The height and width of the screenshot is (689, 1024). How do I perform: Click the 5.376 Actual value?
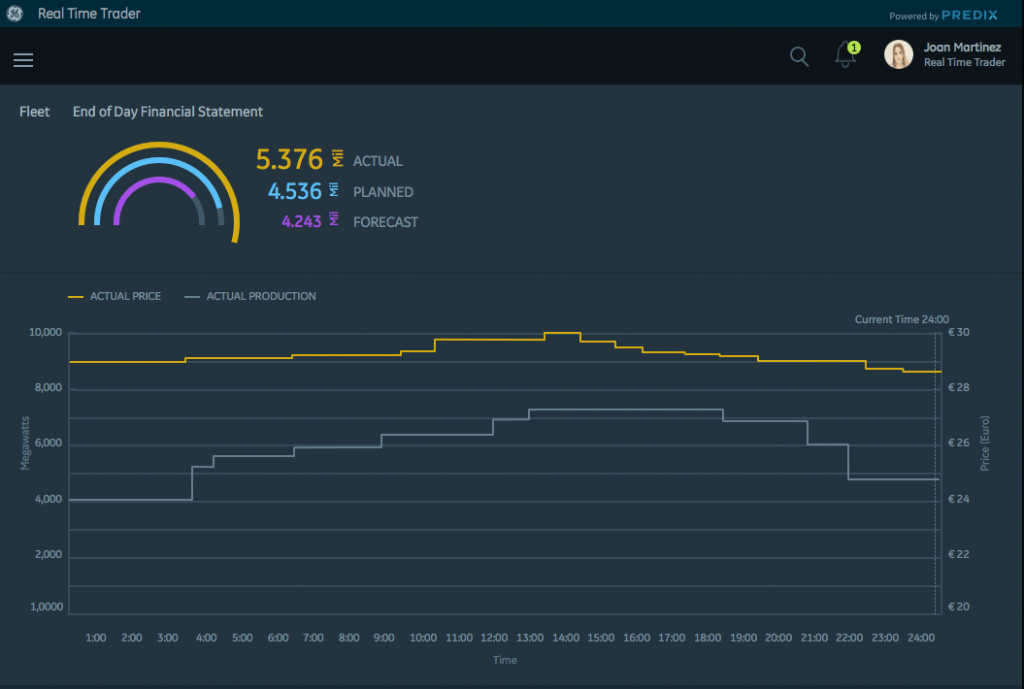(x=289, y=160)
